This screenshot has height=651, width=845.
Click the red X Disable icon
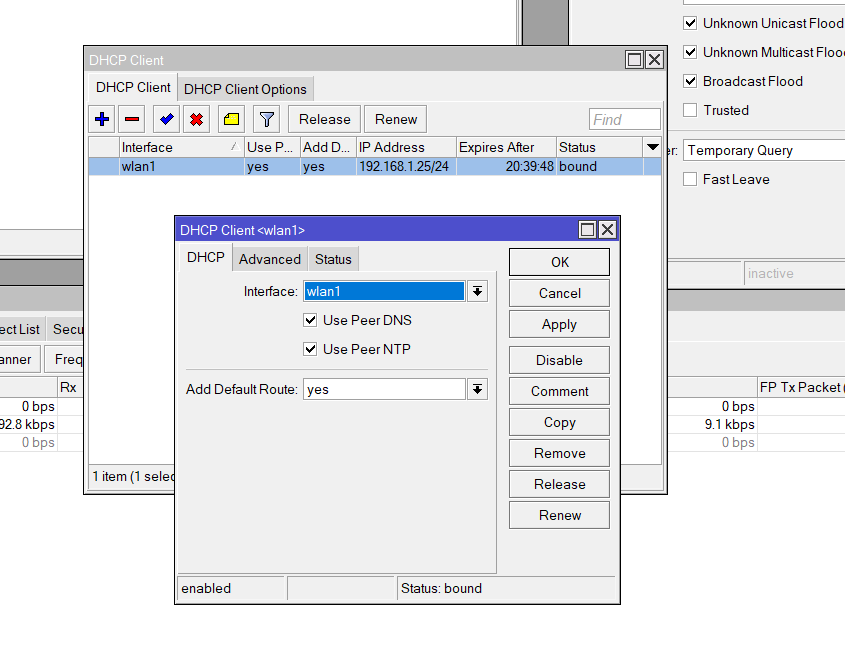click(197, 119)
